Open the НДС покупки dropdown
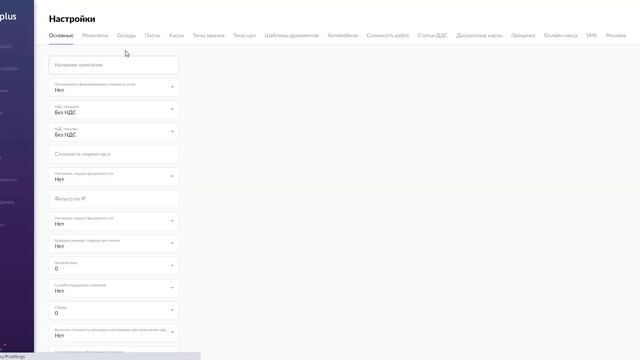The height and width of the screenshot is (360, 640). click(114, 132)
